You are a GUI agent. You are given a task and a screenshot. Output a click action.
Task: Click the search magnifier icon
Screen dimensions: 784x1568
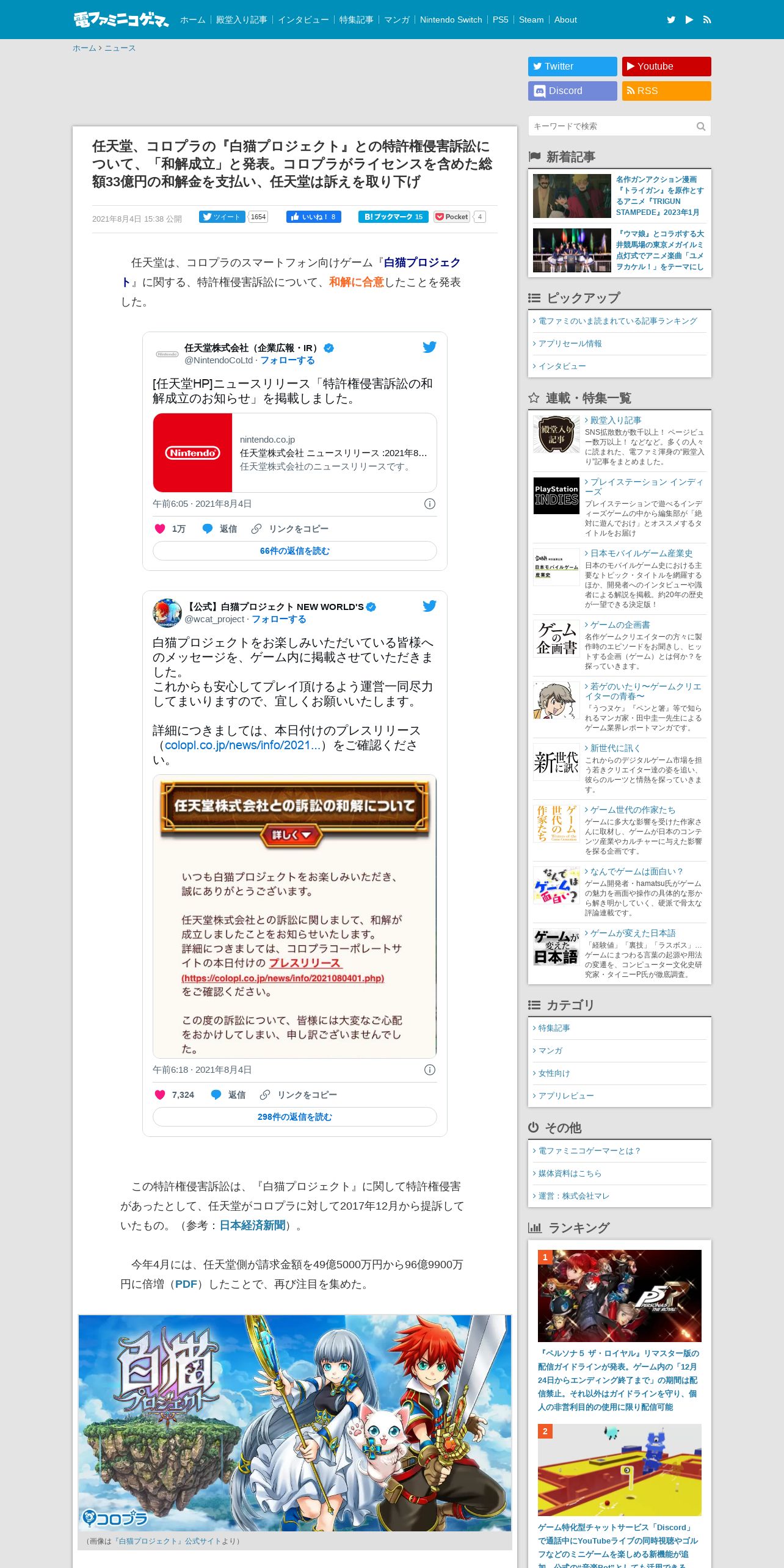[701, 126]
